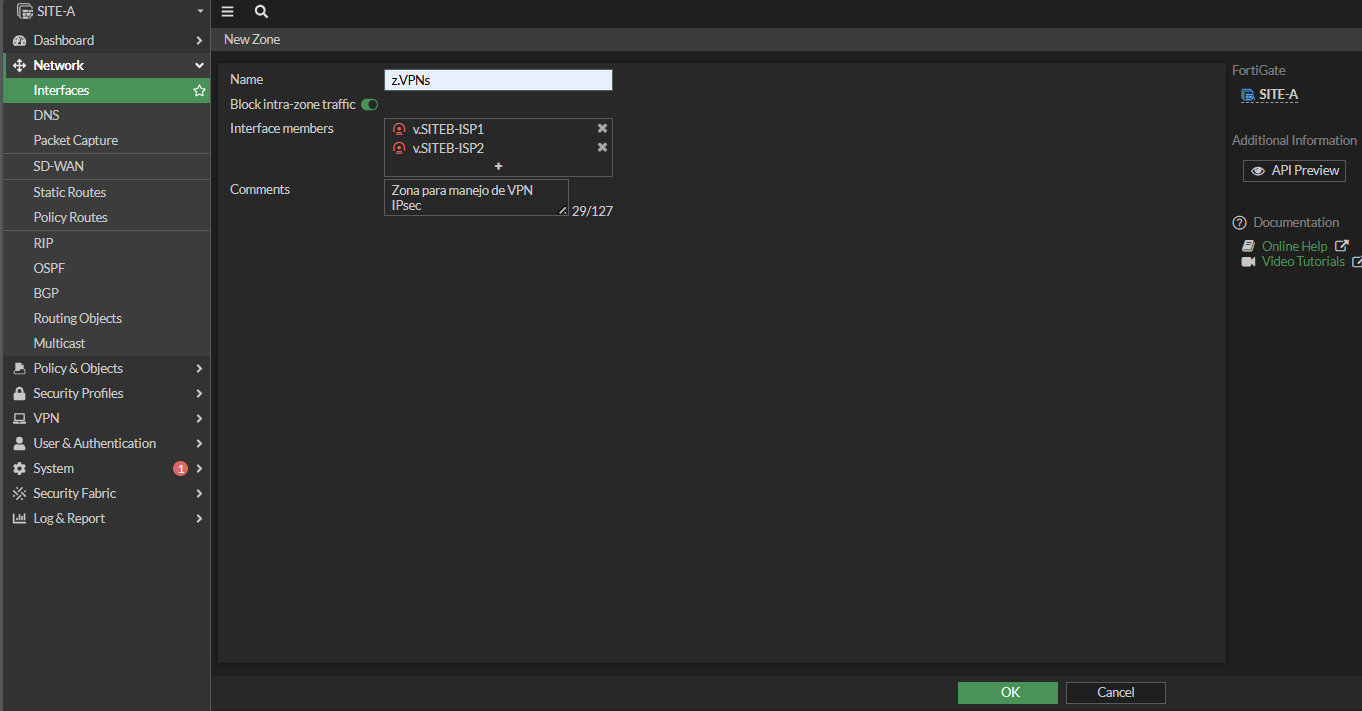Open Video Tutorials external link icon
This screenshot has width=1362, height=711.
coord(1356,262)
